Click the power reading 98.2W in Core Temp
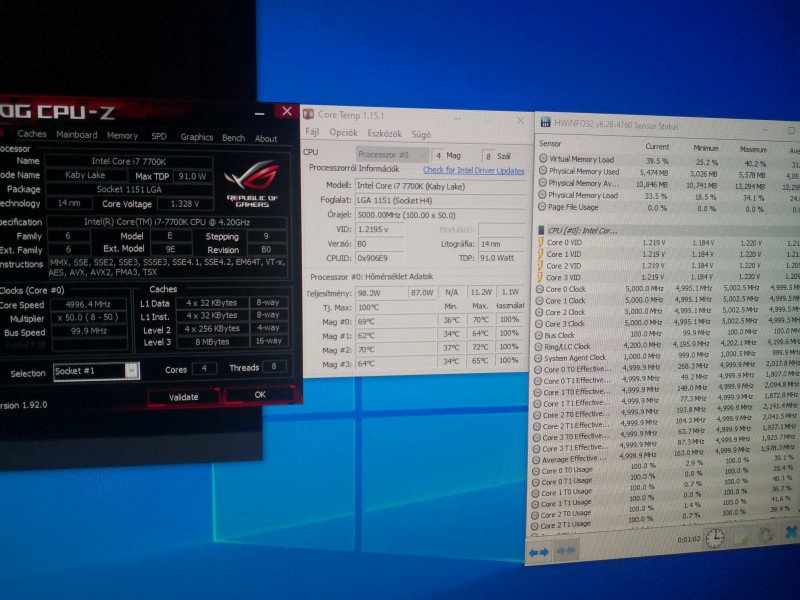The width and height of the screenshot is (800, 600). pos(381,292)
